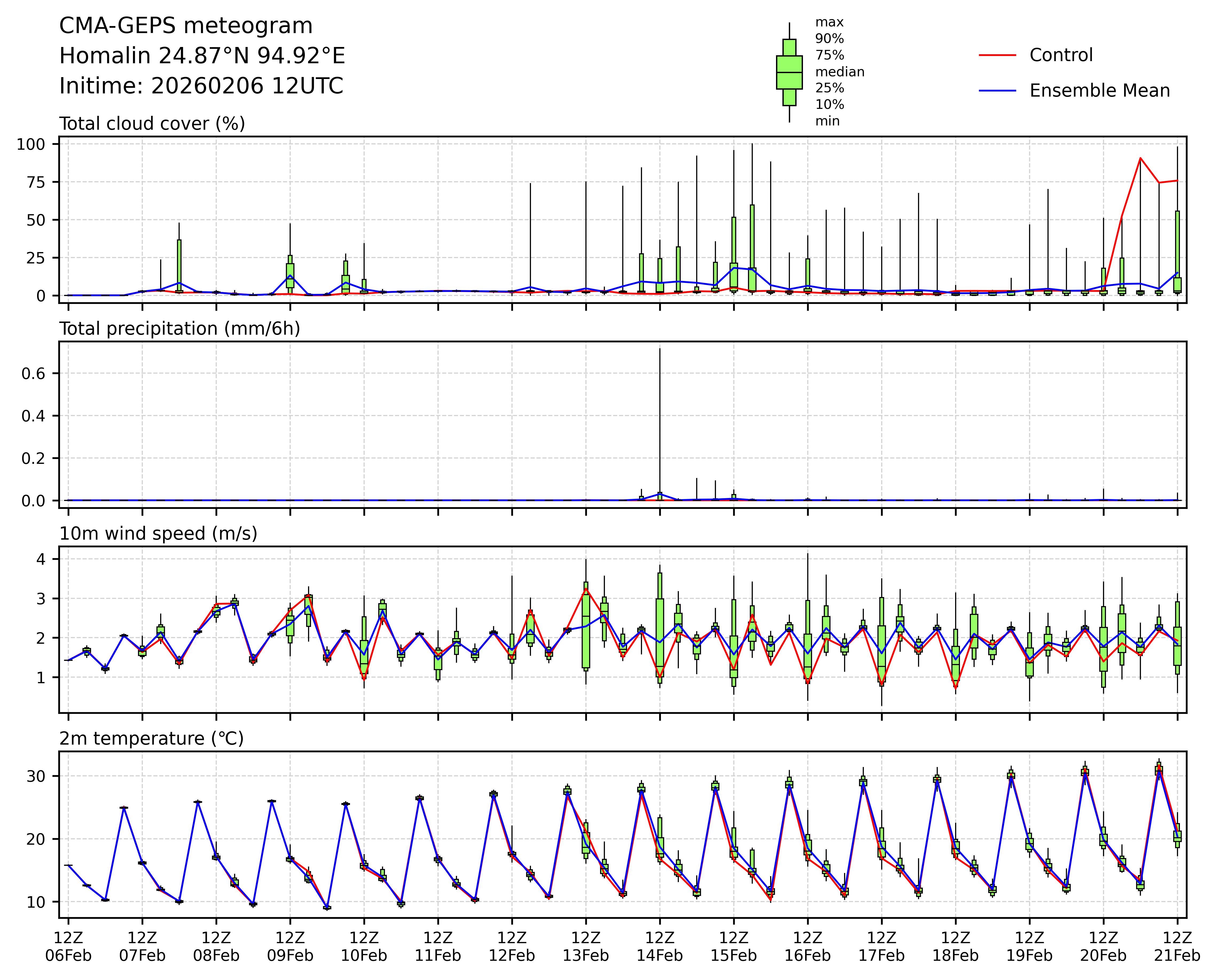This screenshot has height=980, width=1217.
Task: Click the 2m temperature (°C) panel title
Action: pyautogui.click(x=151, y=738)
